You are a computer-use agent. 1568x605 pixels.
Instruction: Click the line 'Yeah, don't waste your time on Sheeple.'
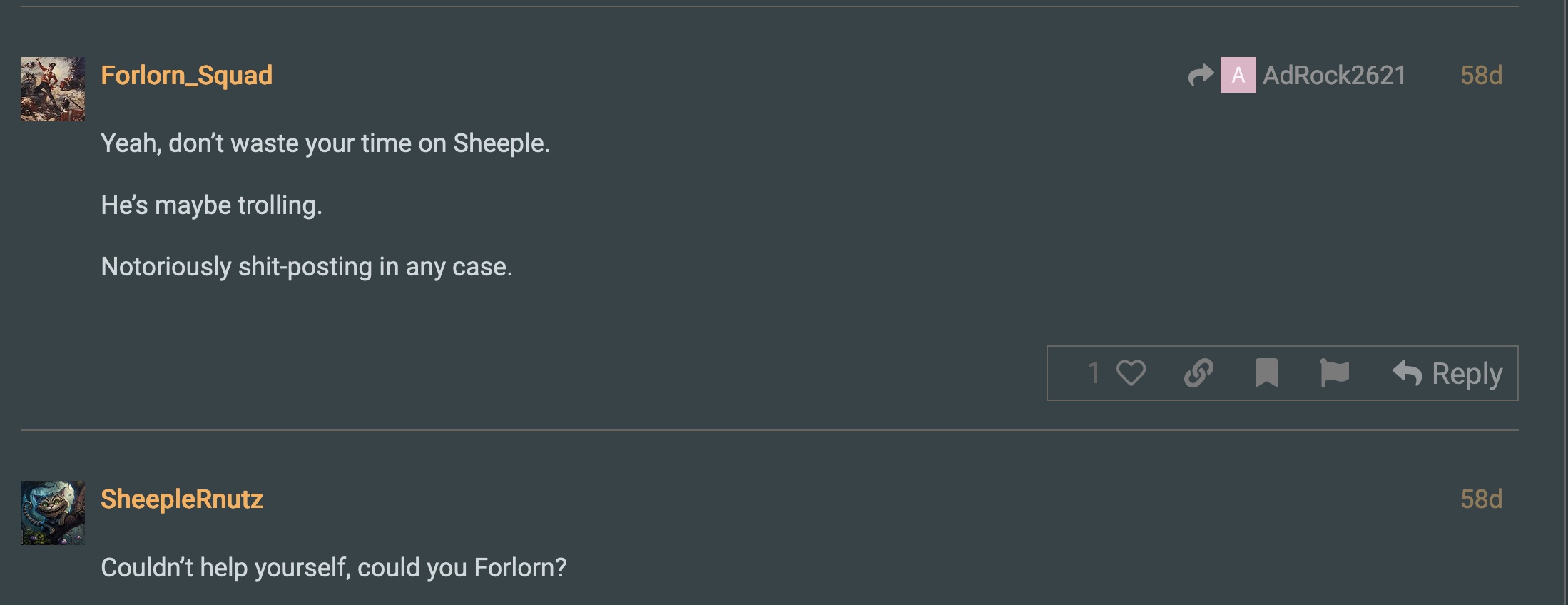point(325,143)
